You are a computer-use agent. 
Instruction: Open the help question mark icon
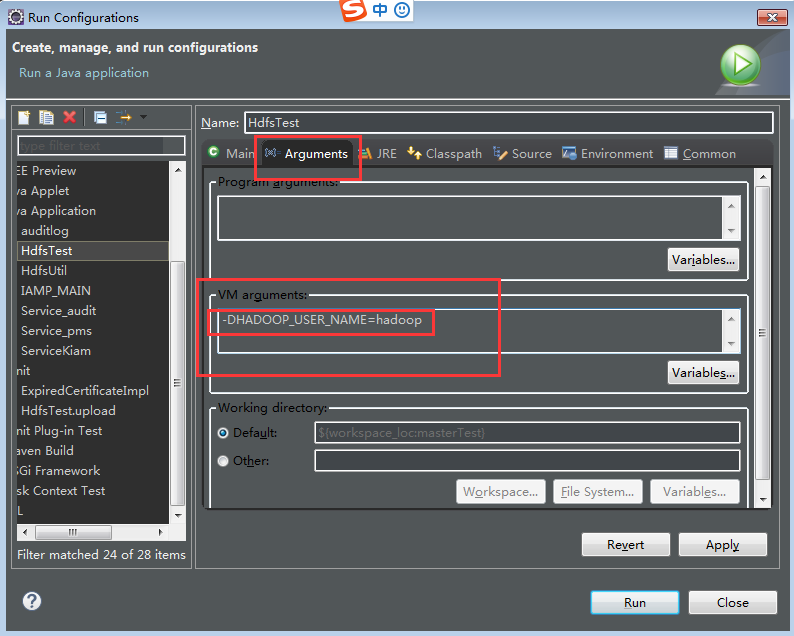[31, 601]
